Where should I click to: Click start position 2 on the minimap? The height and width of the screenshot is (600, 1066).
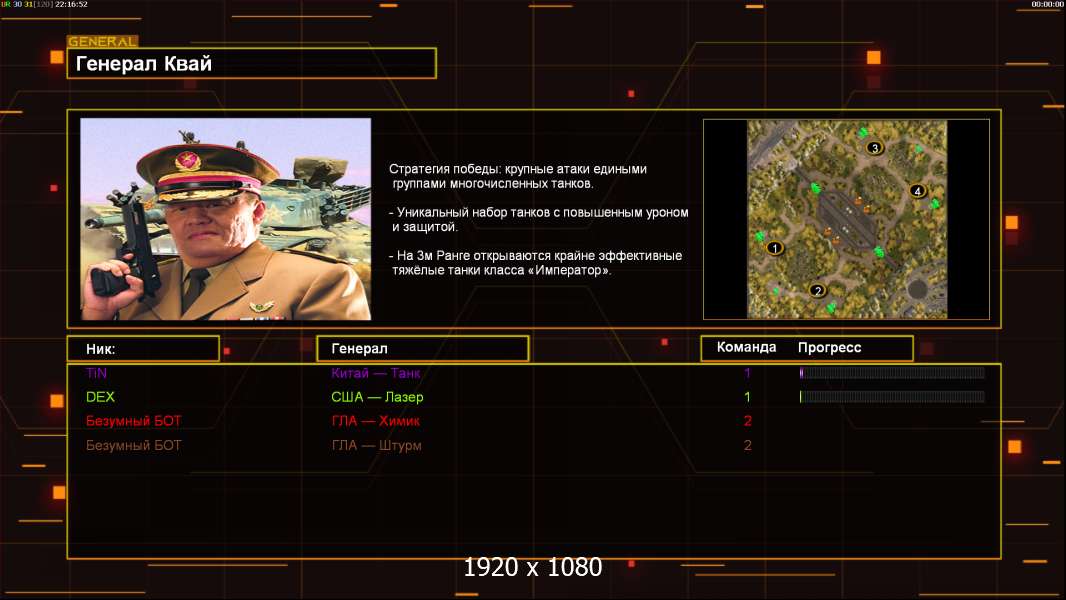pos(817,291)
